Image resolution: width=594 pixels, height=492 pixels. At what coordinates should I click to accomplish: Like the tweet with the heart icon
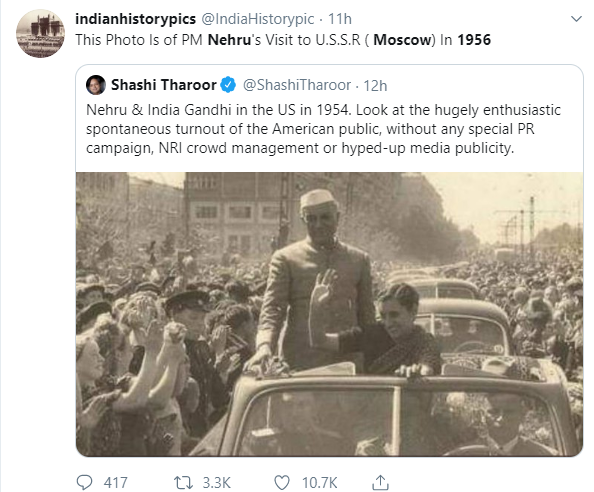[282, 483]
